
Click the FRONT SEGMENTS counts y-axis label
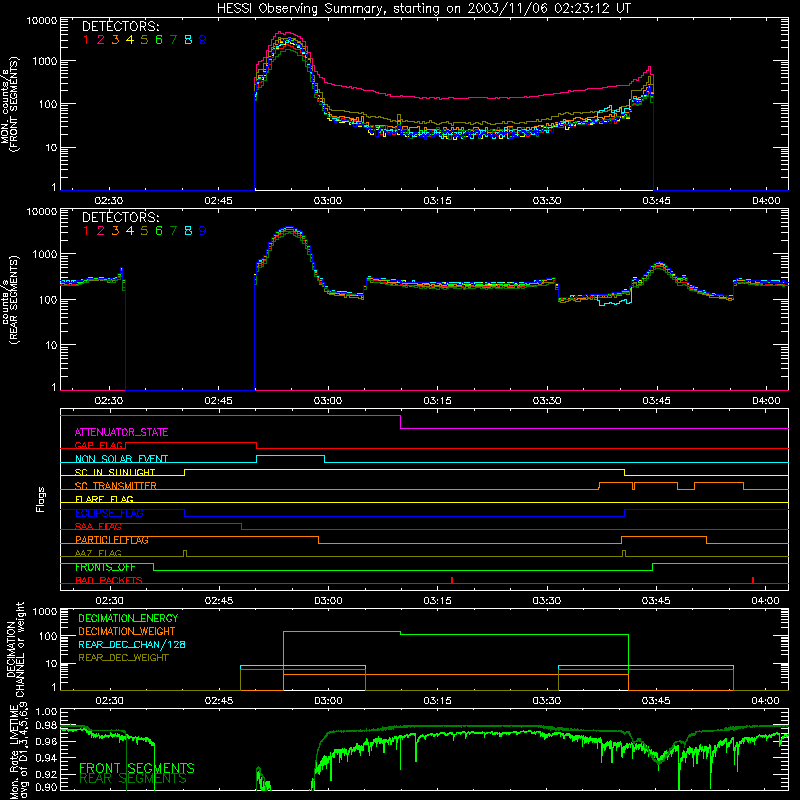(10, 105)
